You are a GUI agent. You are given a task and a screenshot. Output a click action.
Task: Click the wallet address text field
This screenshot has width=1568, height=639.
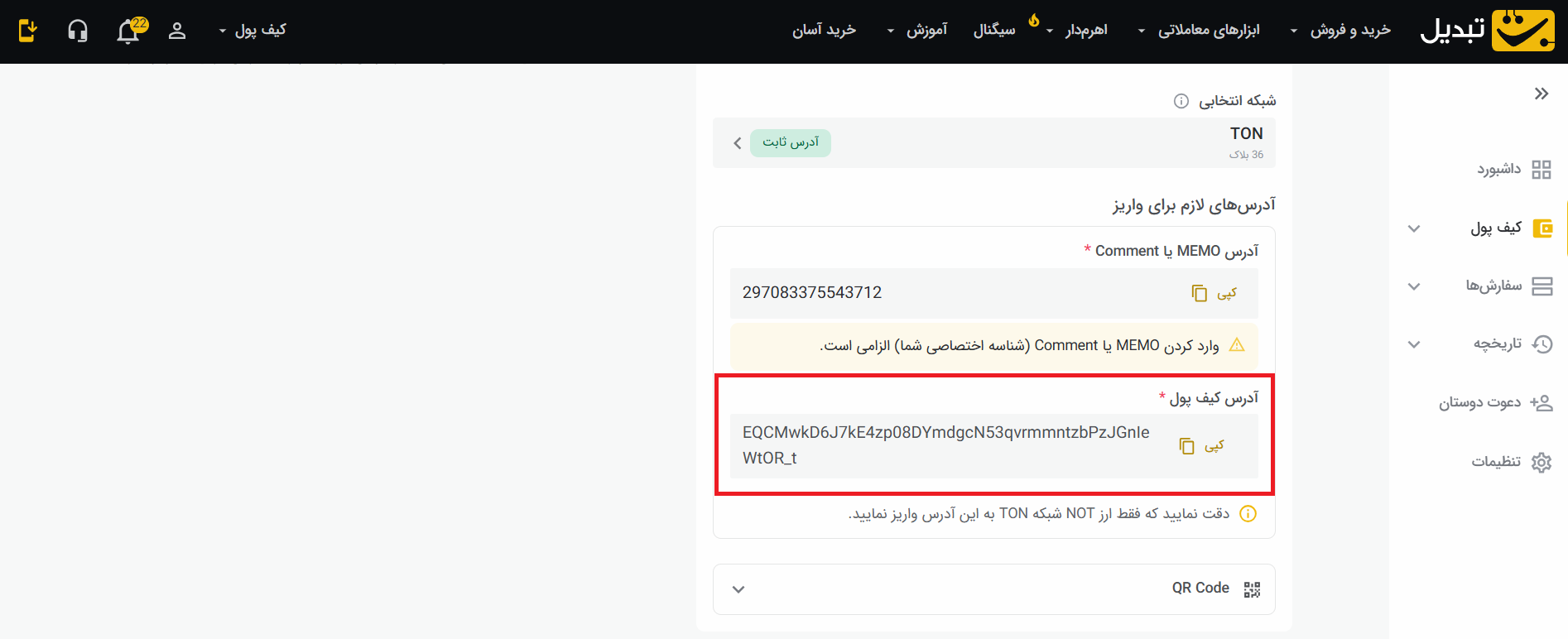click(x=945, y=445)
